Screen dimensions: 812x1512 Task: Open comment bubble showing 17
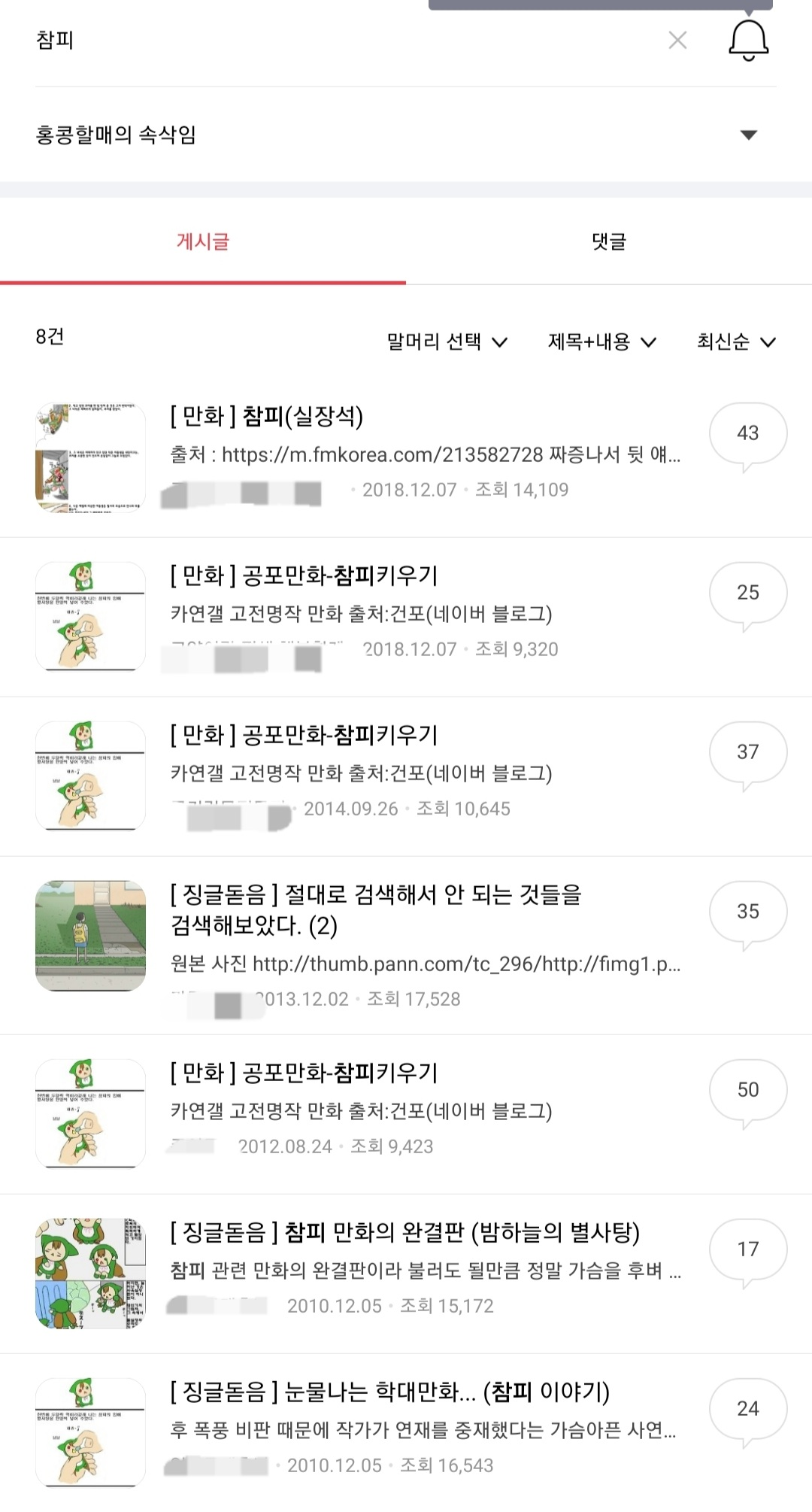coord(747,1250)
